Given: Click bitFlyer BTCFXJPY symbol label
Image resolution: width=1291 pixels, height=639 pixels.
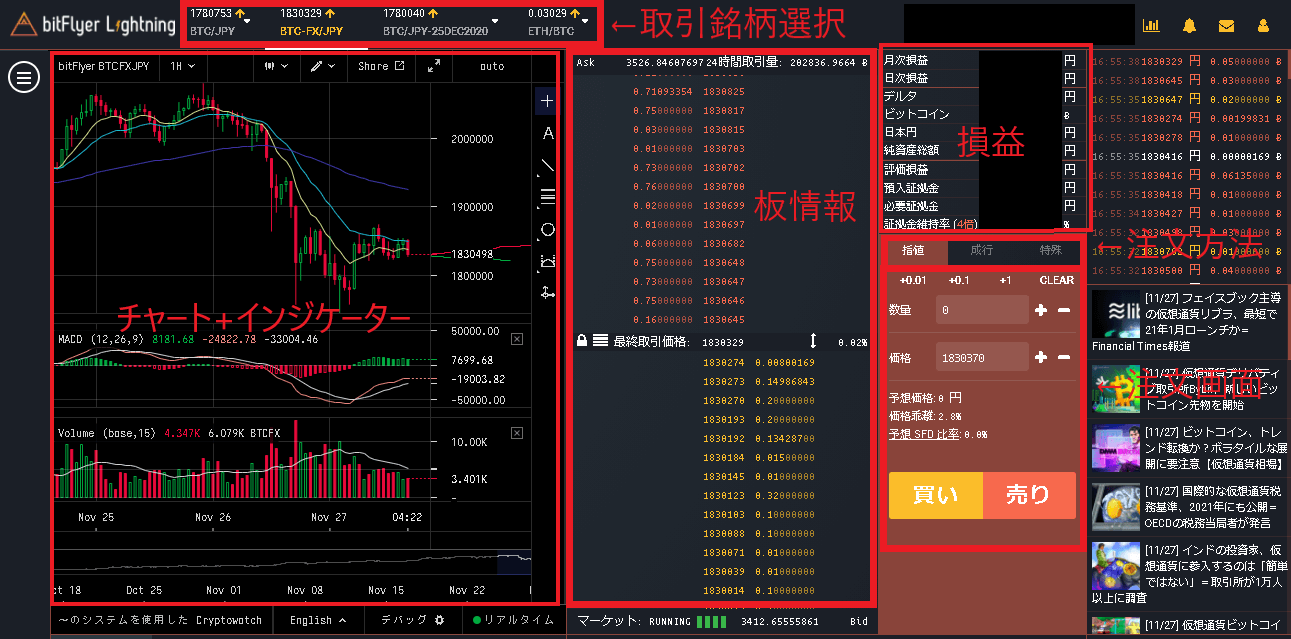Looking at the screenshot, I should coord(104,66).
